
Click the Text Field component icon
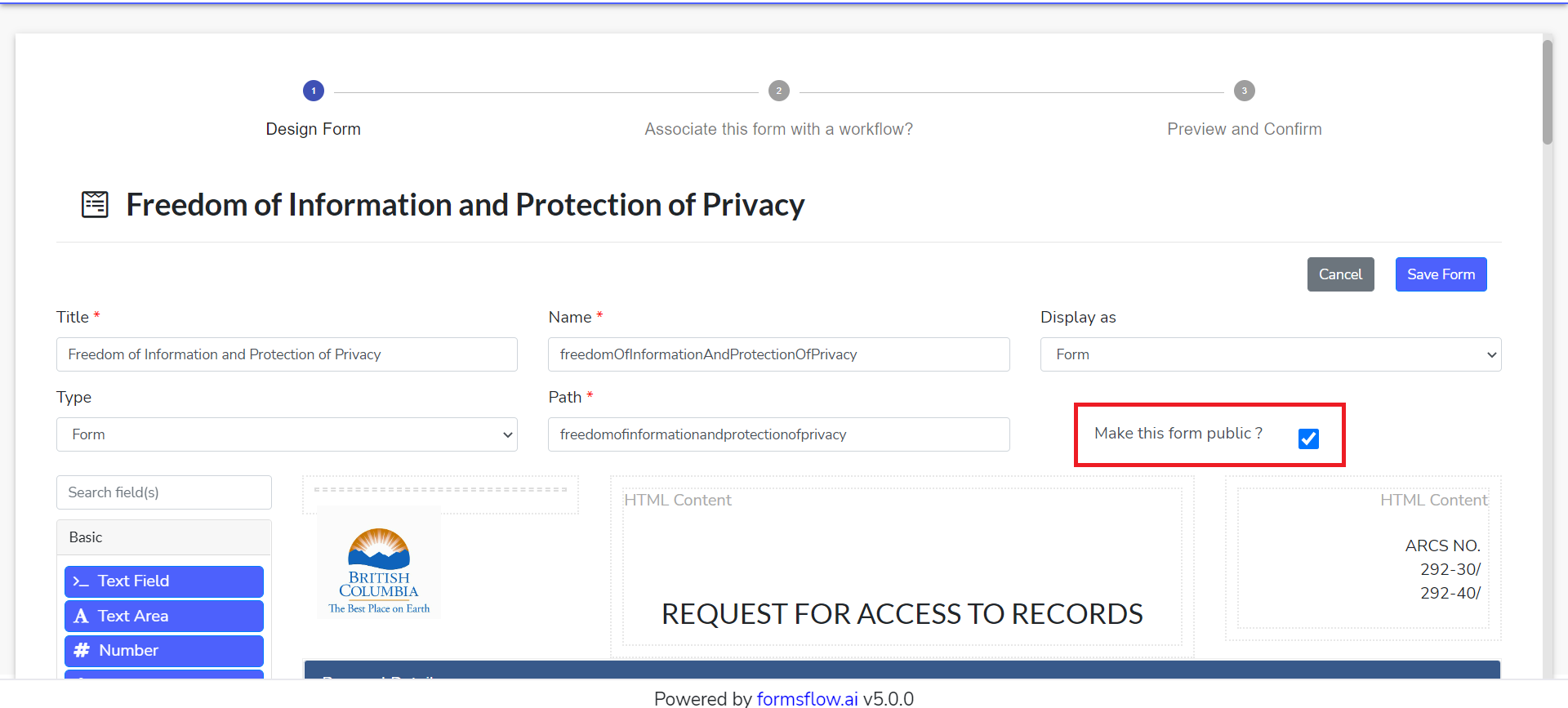[x=81, y=581]
